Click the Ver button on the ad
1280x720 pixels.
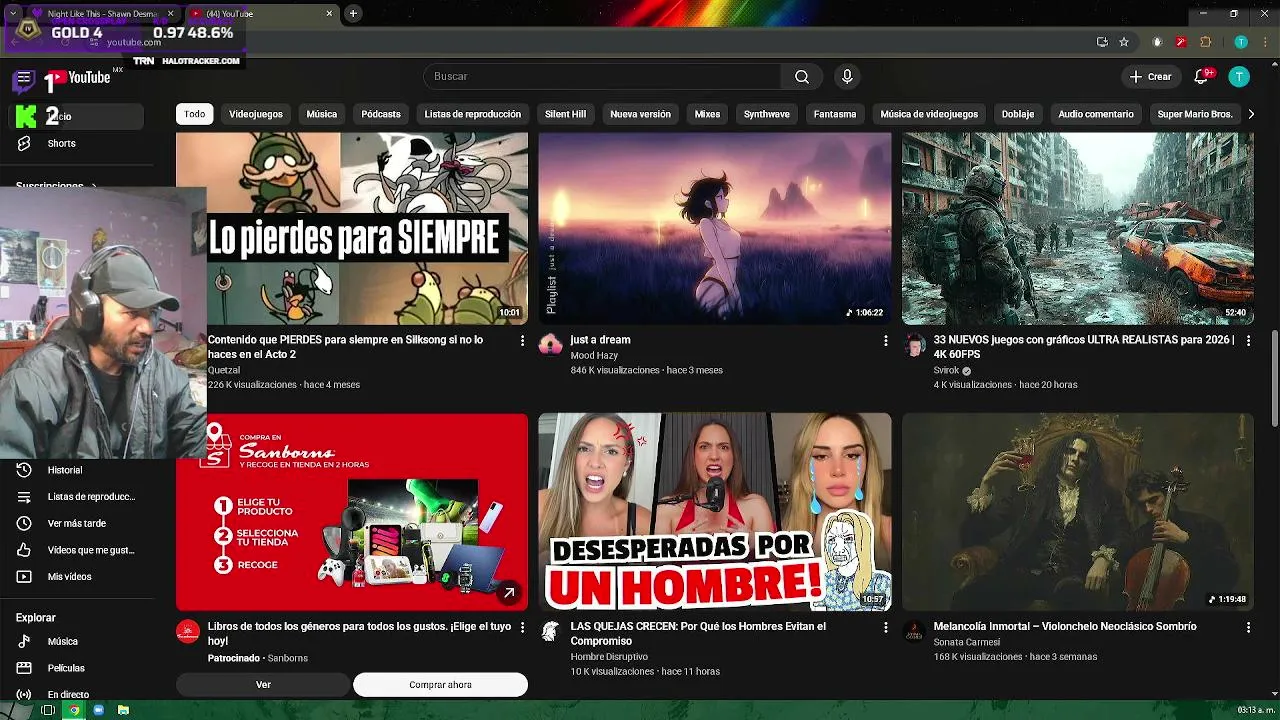[x=263, y=685]
